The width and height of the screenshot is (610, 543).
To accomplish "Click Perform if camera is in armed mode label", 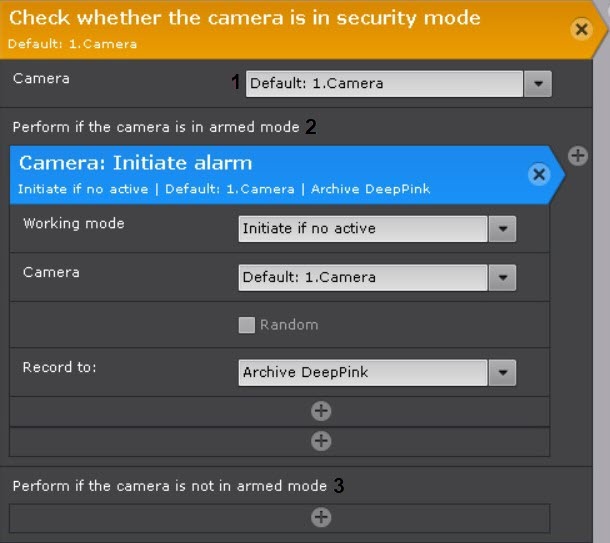I will [x=156, y=128].
